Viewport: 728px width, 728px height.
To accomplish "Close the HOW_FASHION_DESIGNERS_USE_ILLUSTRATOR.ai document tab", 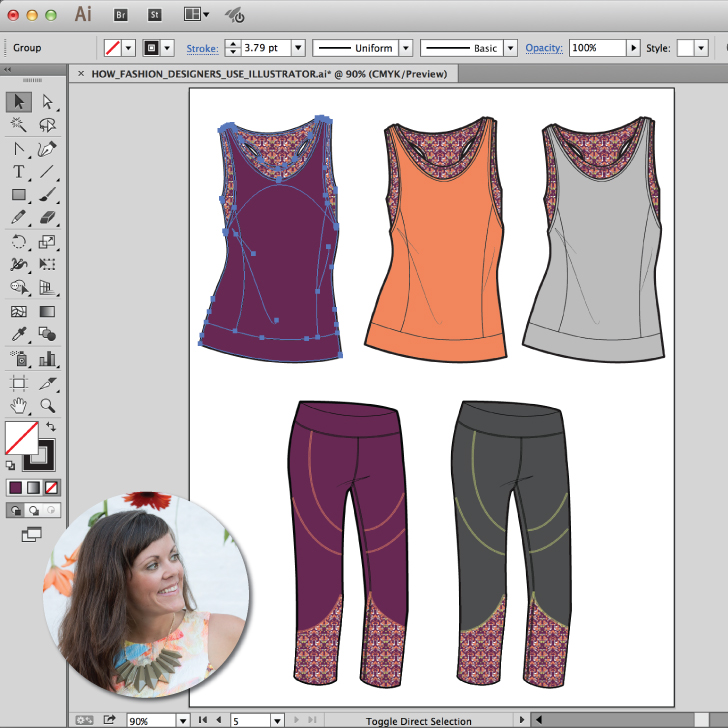I will tap(80, 73).
